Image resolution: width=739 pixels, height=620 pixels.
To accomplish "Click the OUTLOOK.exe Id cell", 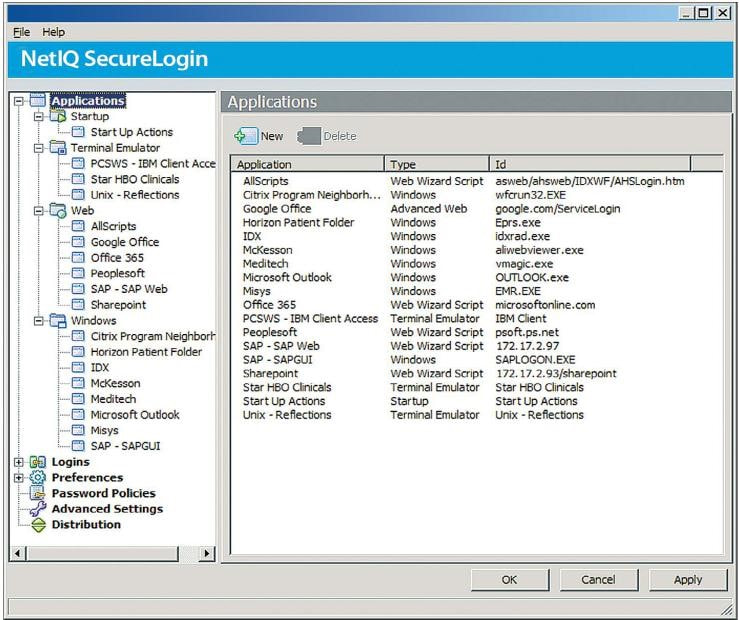I will [532, 277].
